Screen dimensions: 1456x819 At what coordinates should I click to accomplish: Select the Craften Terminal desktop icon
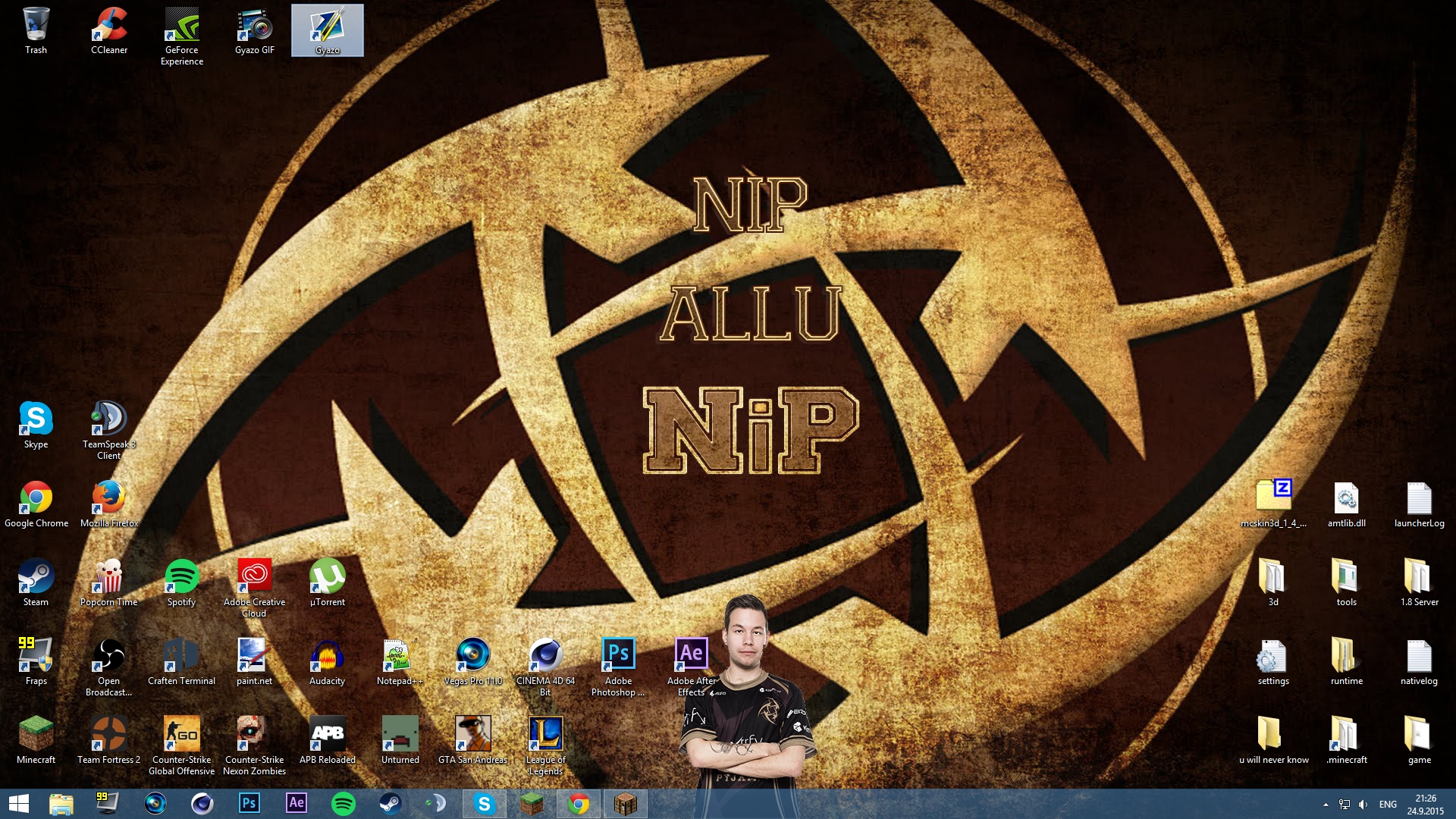[x=182, y=661]
